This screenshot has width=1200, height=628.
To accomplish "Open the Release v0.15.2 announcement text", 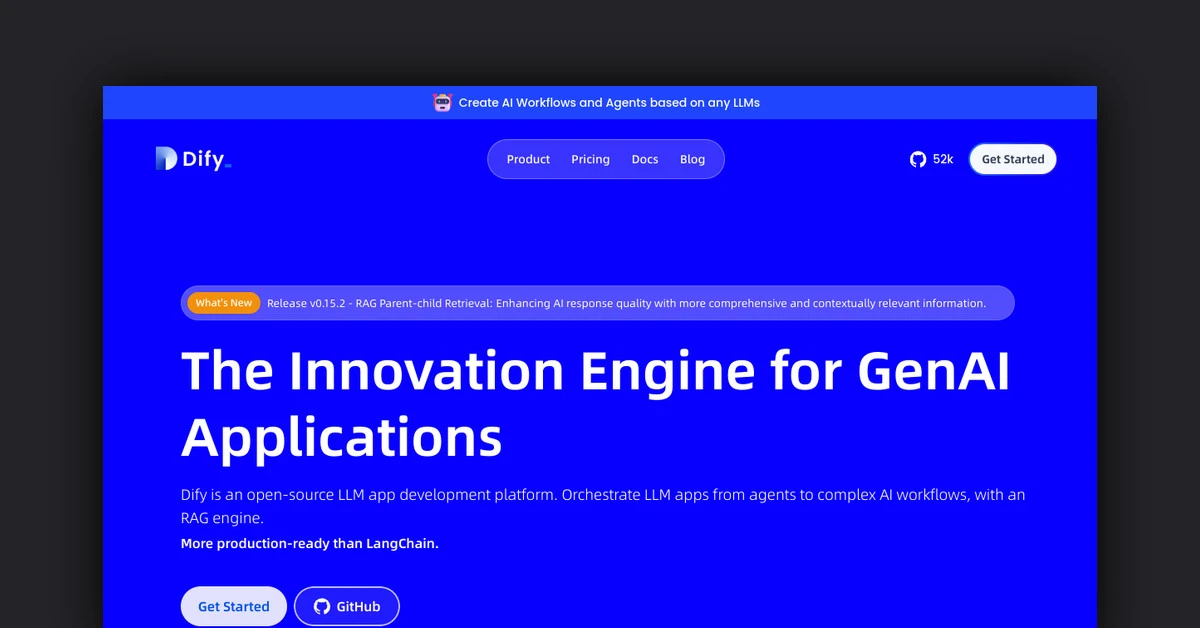I will point(626,303).
